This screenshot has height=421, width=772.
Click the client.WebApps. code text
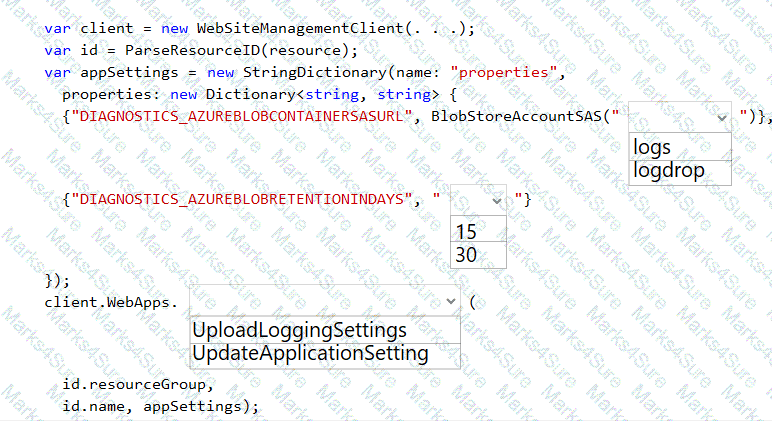pos(111,301)
